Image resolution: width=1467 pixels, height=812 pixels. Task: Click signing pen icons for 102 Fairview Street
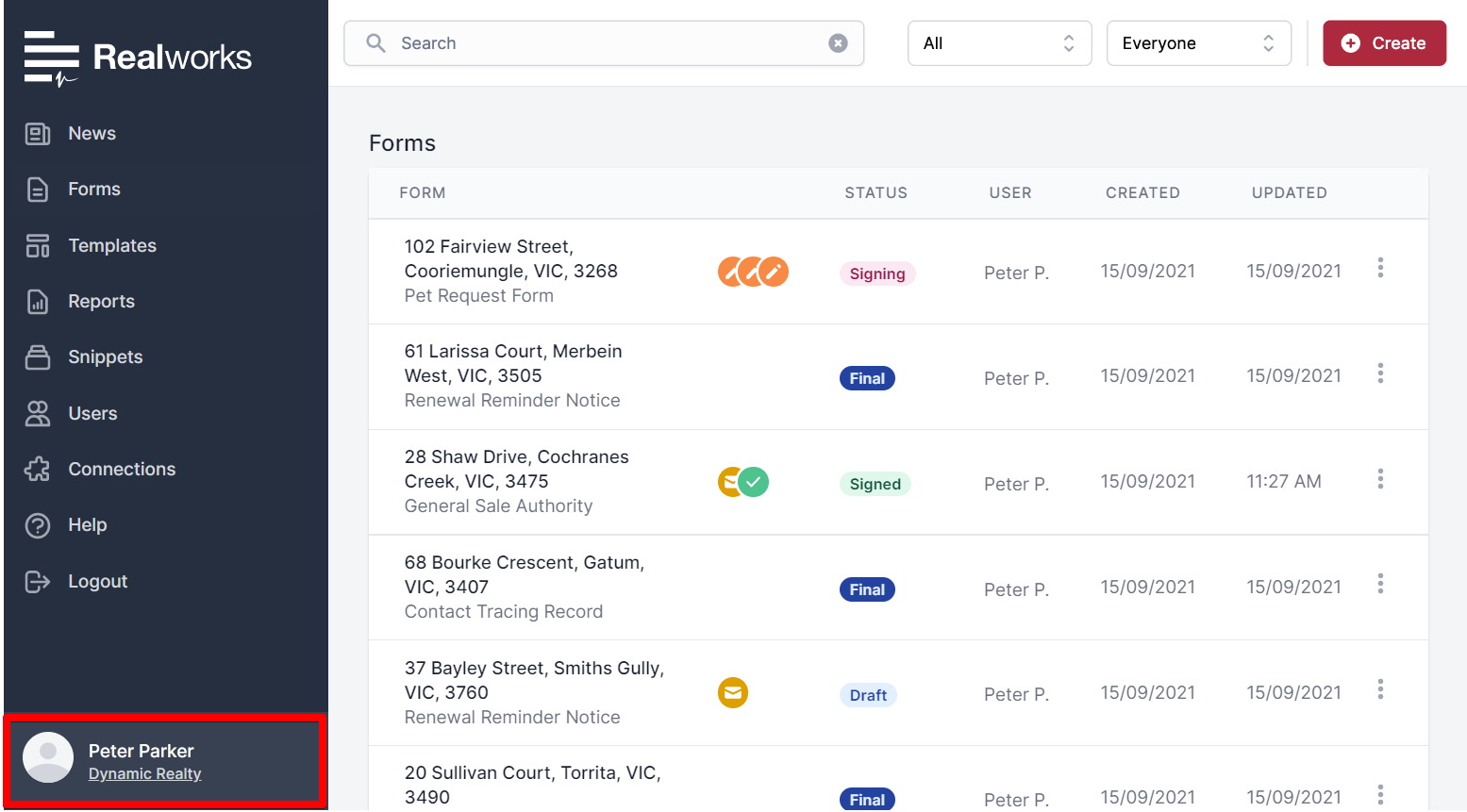(x=753, y=272)
